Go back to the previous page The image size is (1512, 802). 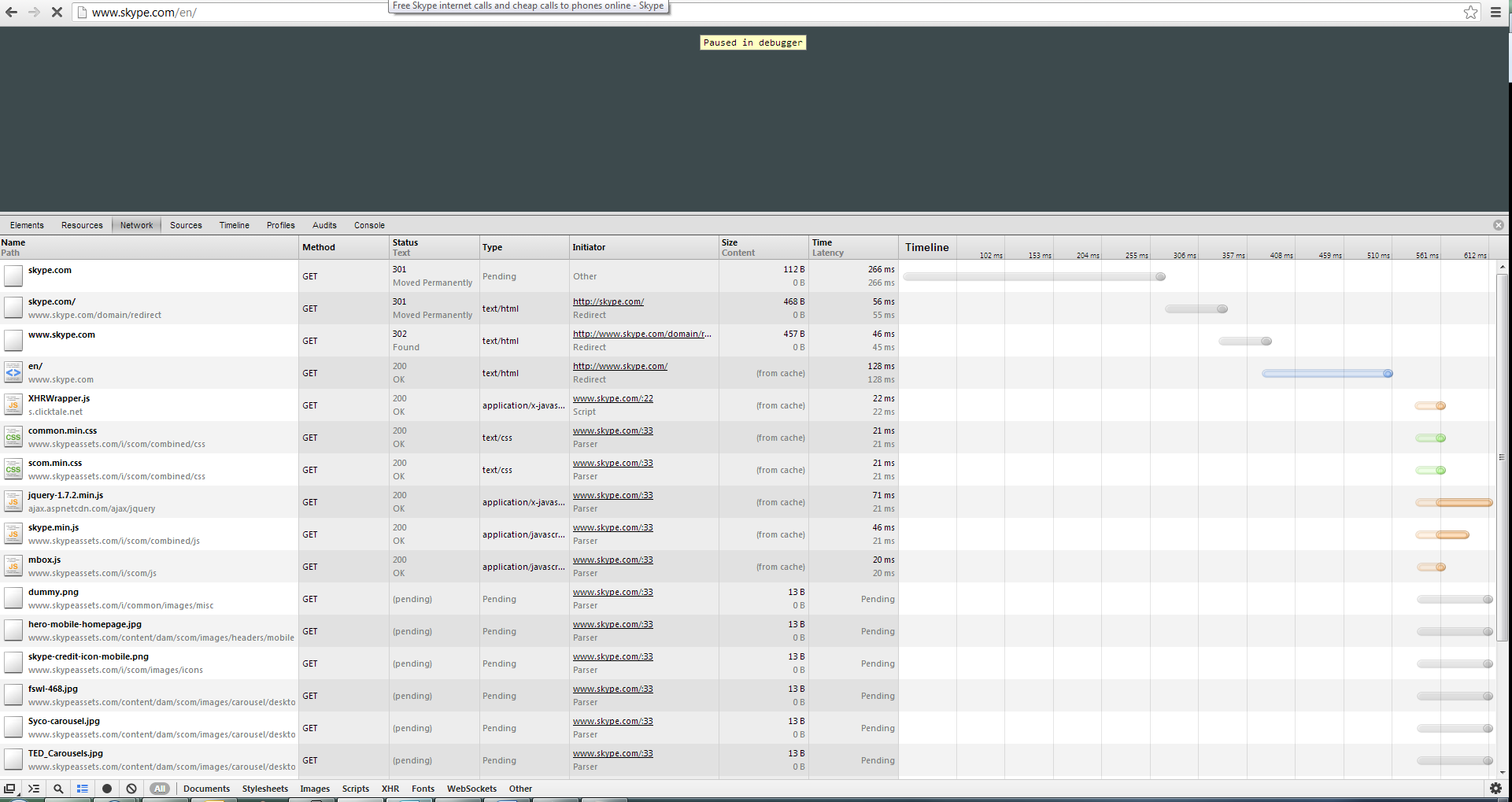(12, 13)
